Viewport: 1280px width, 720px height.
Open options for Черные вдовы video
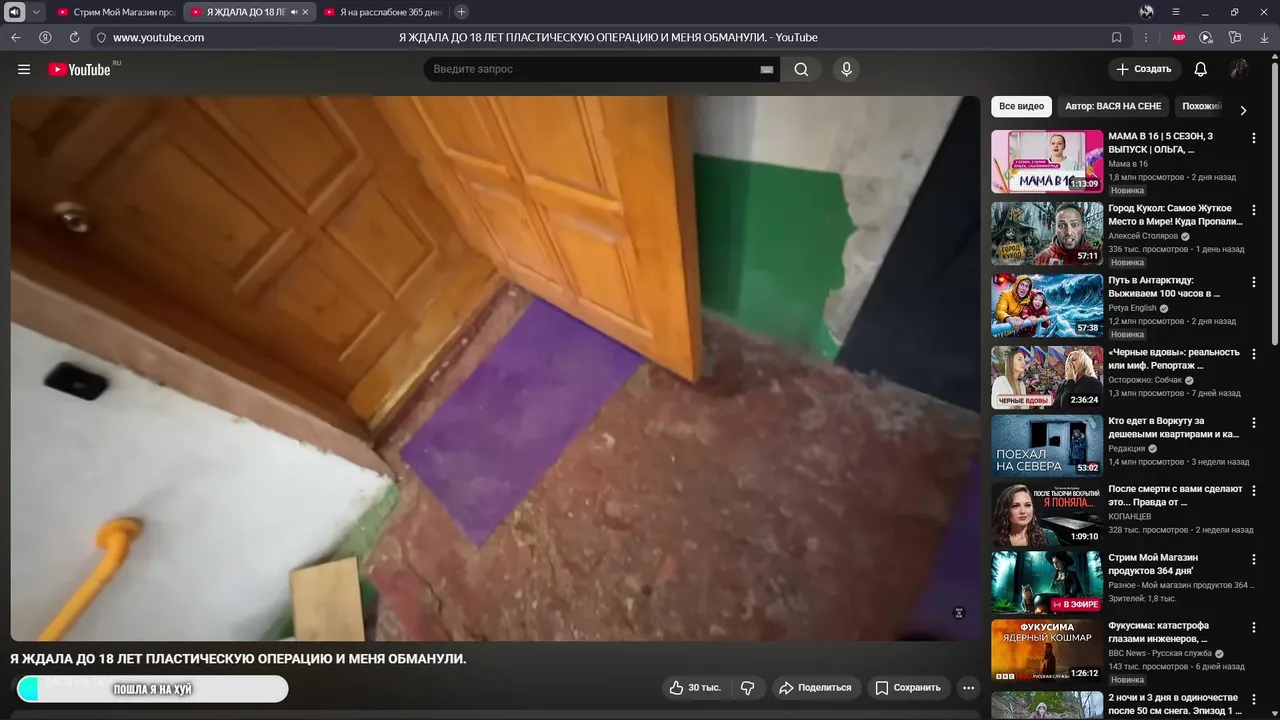tap(1254, 354)
